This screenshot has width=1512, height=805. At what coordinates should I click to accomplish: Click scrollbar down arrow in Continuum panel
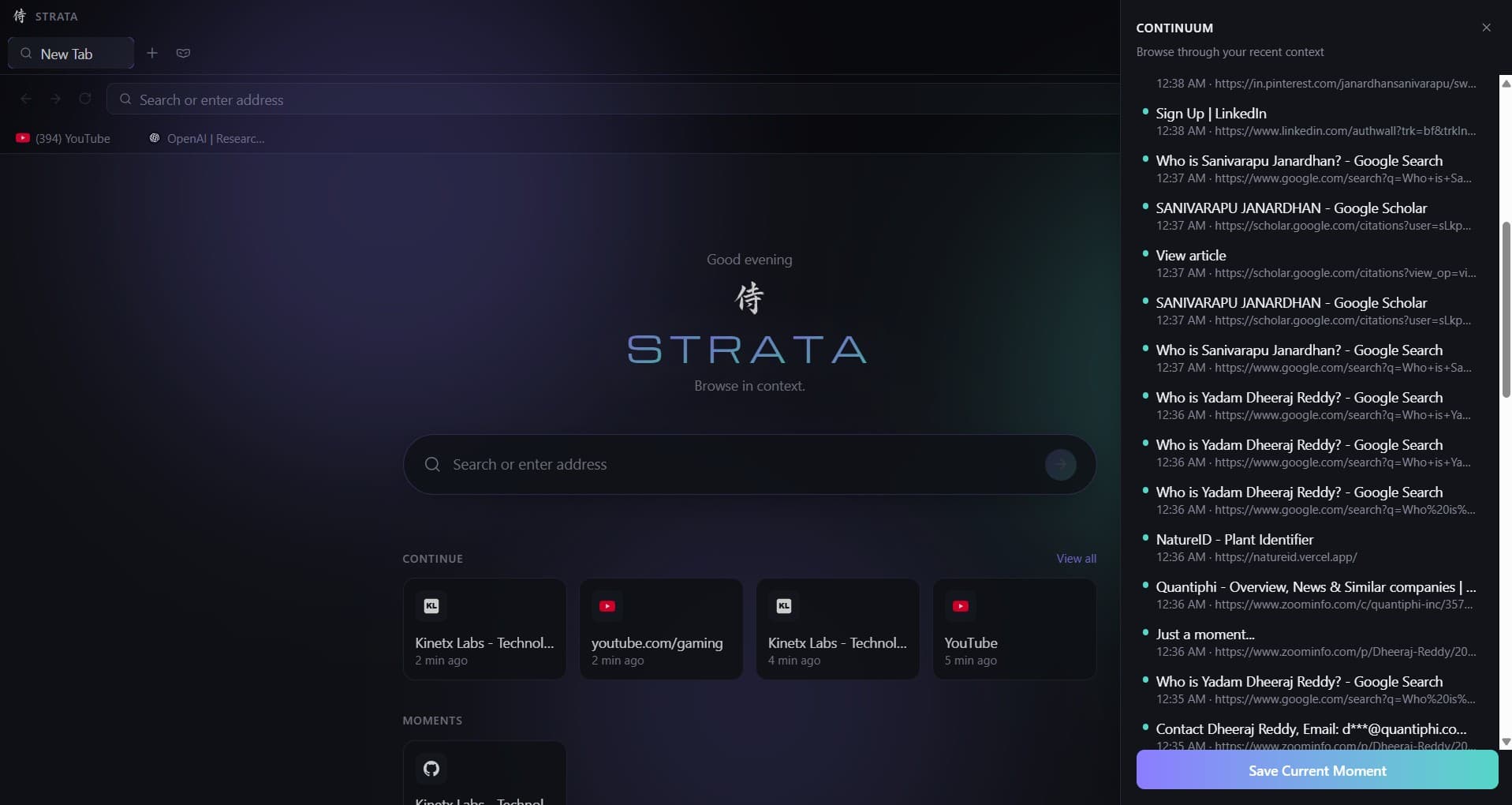click(1506, 742)
